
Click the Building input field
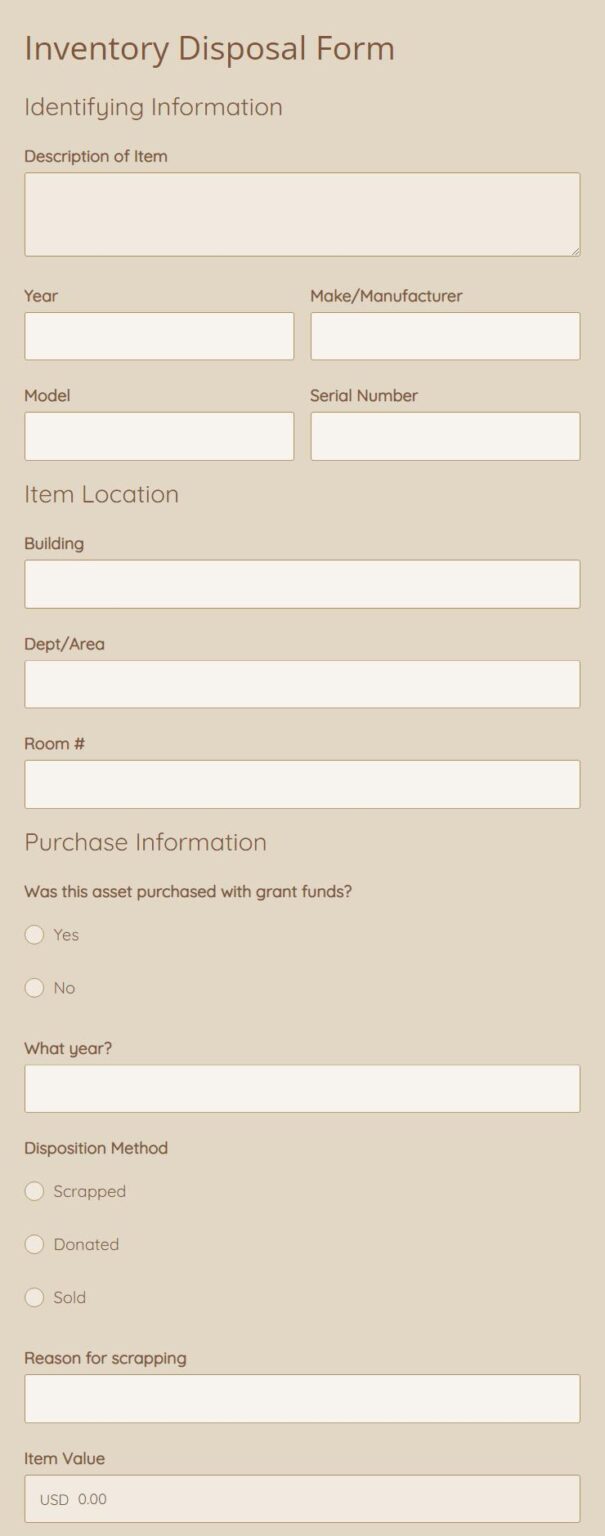pyautogui.click(x=301, y=583)
